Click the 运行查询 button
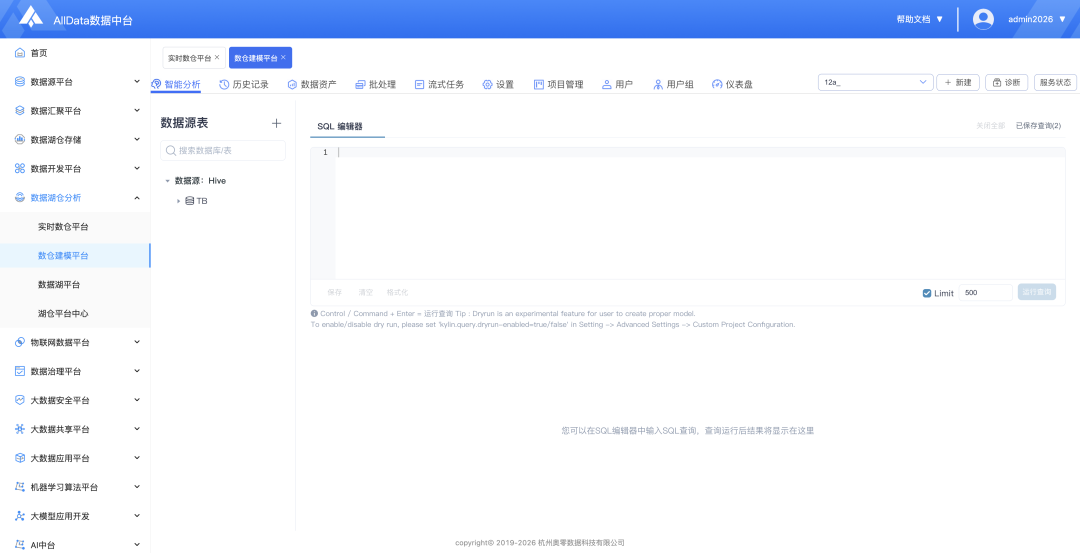This screenshot has height=553, width=1080. (x=1037, y=293)
